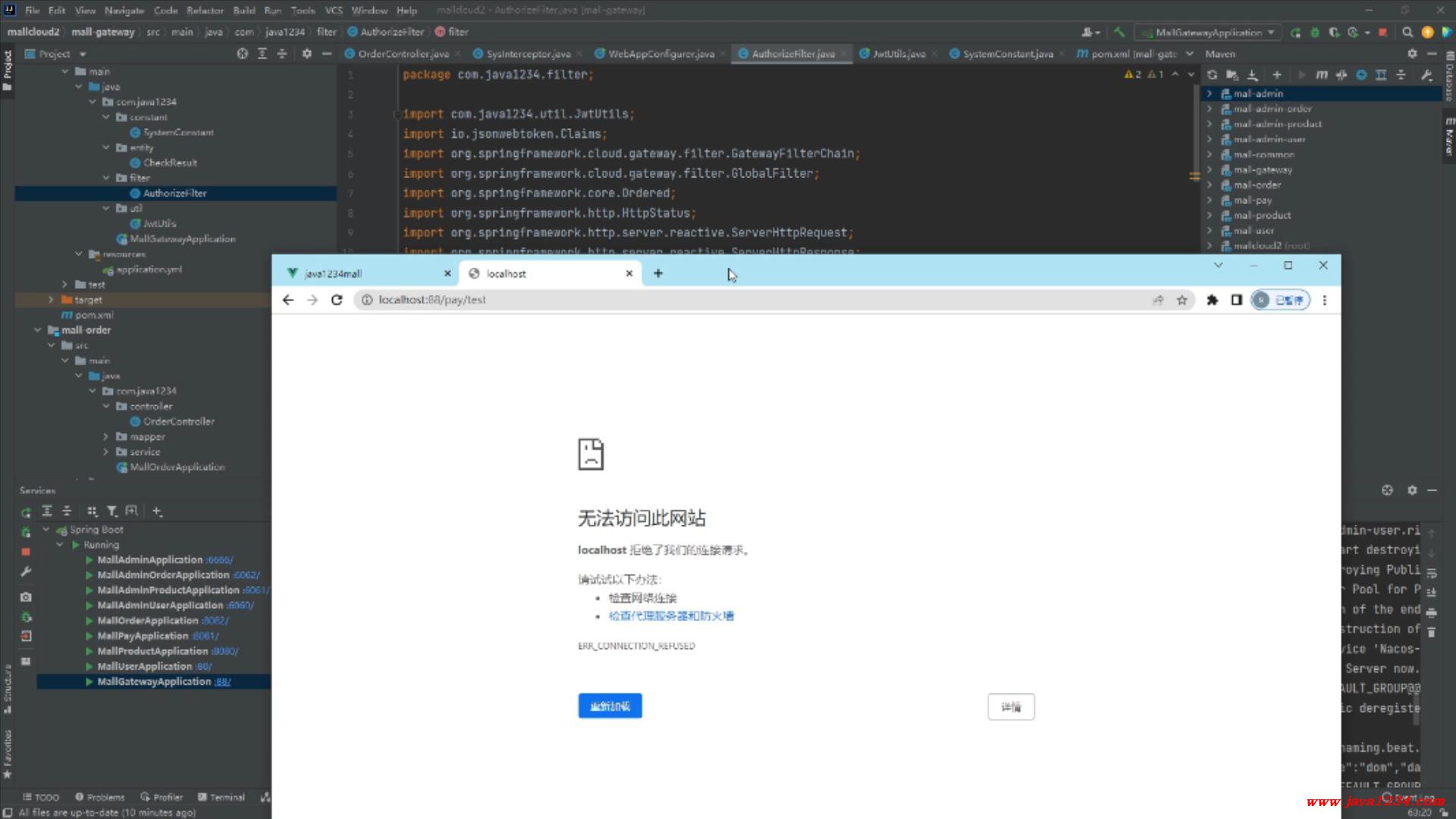Rerun services icon in Services panel
Image resolution: width=1456 pixels, height=819 pixels.
(x=26, y=512)
